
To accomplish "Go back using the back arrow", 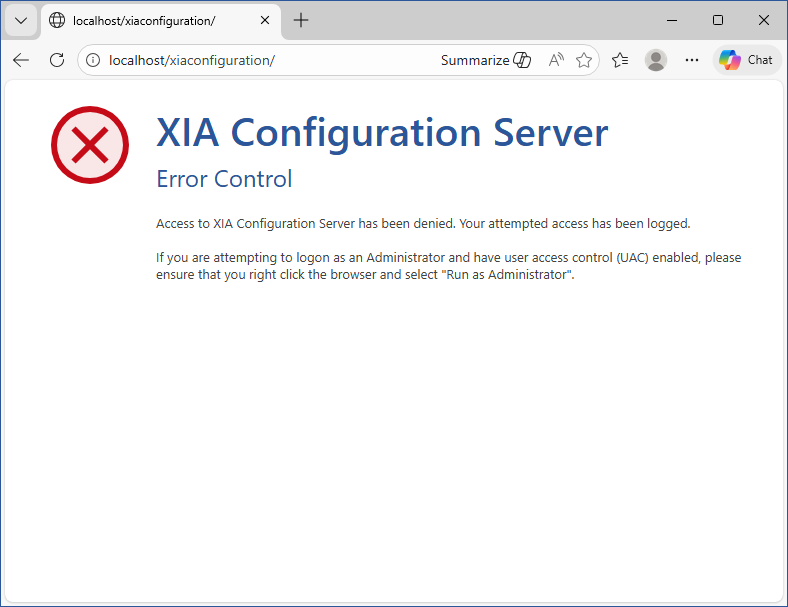I will point(21,60).
